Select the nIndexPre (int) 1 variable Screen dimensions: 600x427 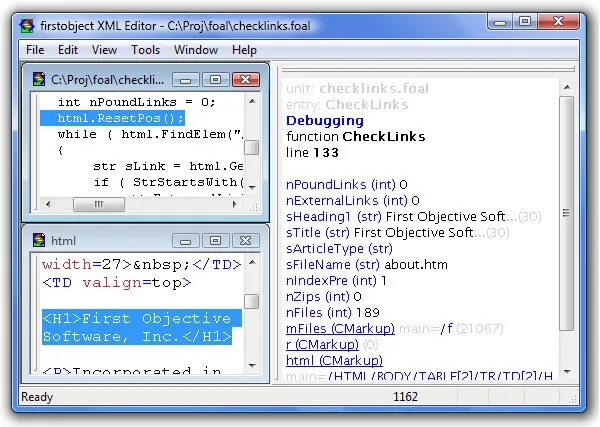[x=336, y=281]
